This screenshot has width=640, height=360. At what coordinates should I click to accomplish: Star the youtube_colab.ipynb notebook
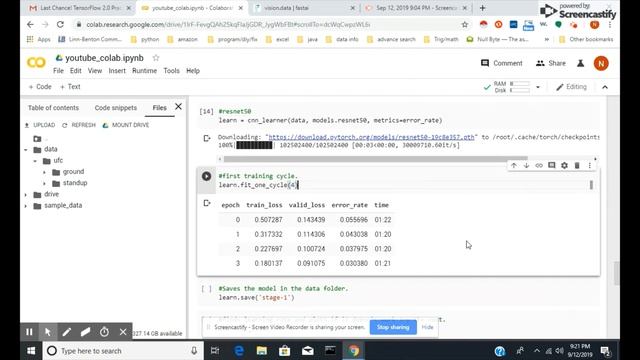click(156, 58)
